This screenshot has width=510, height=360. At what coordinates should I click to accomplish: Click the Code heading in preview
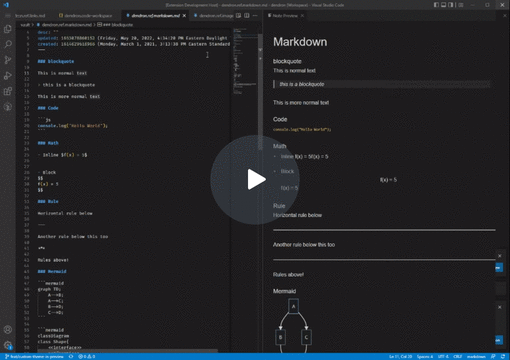[280, 119]
